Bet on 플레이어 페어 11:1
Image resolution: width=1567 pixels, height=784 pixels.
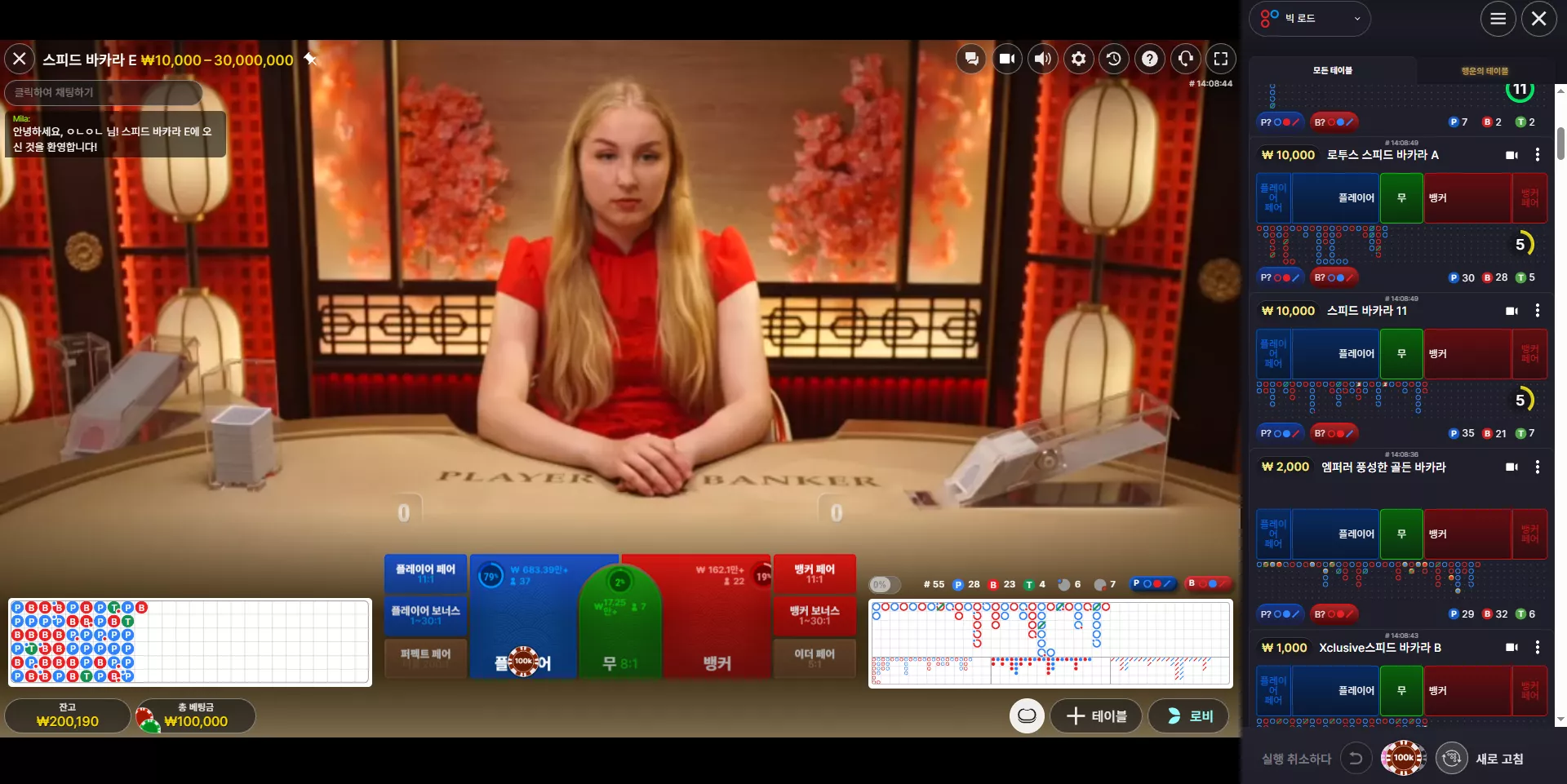425,574
